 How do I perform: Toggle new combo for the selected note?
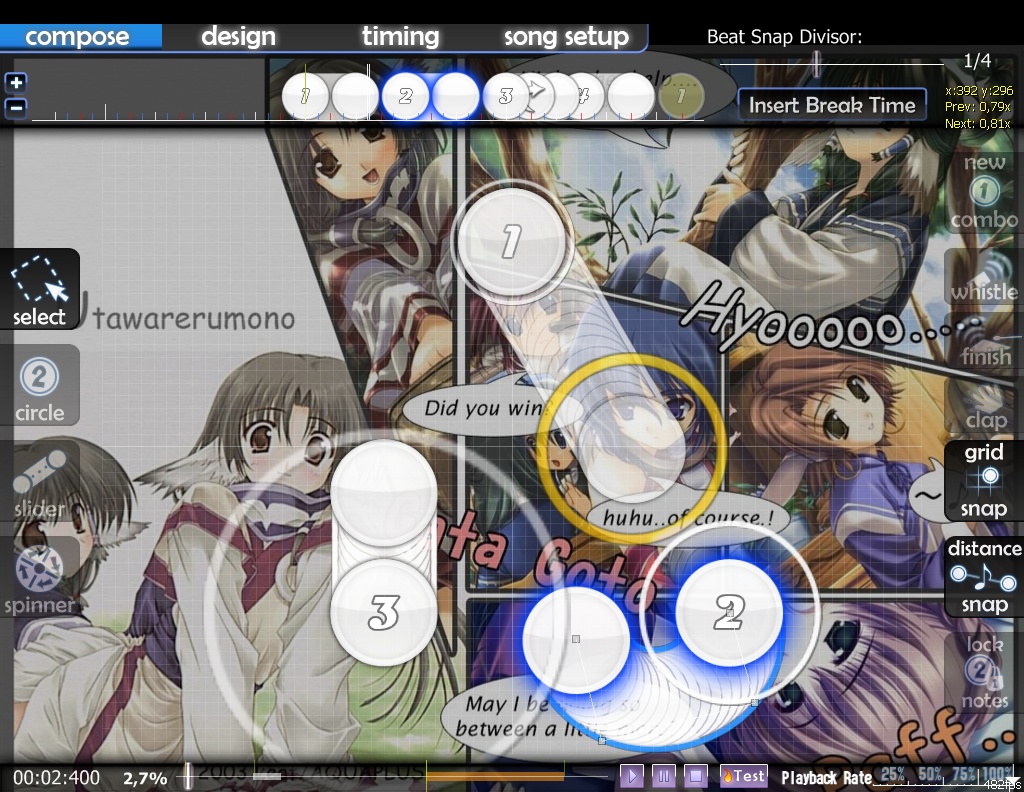[x=984, y=191]
